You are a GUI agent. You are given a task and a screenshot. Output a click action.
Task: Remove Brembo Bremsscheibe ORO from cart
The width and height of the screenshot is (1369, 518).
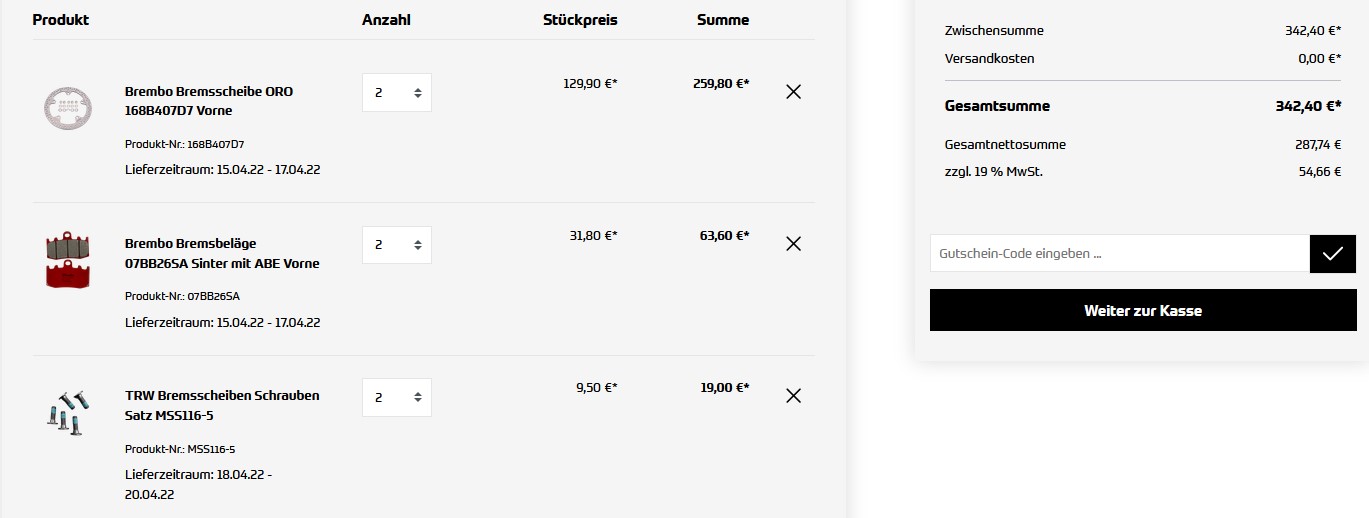(794, 92)
